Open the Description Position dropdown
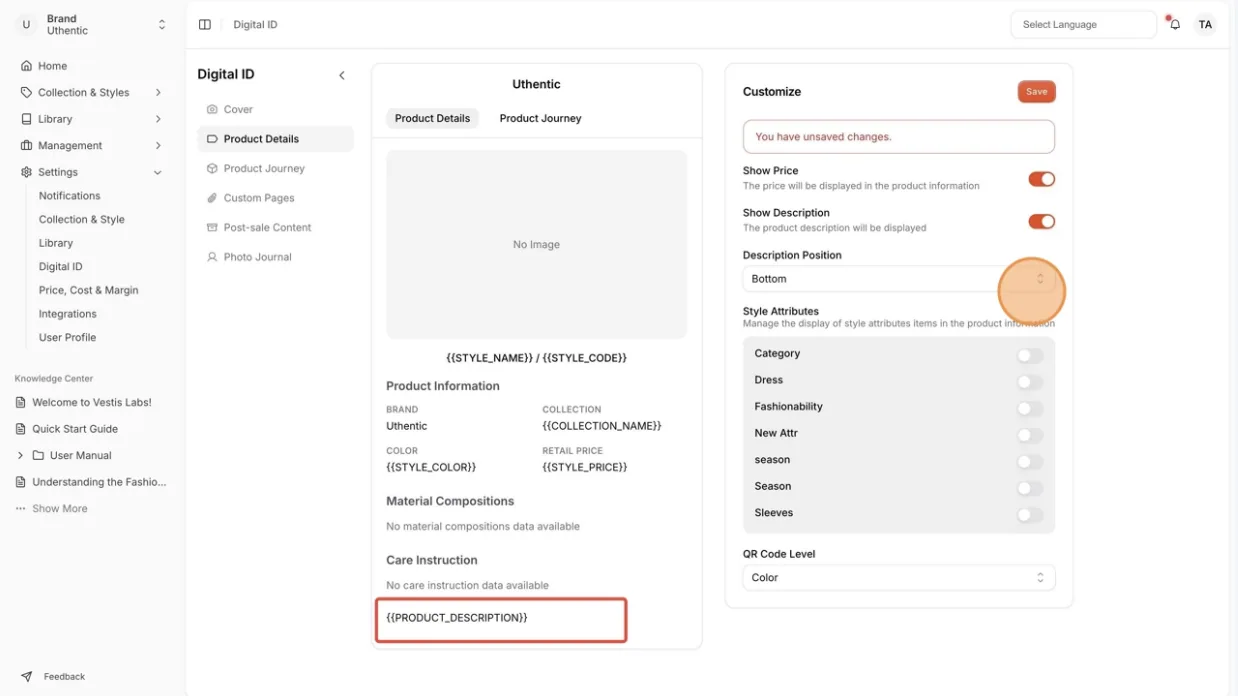Viewport: 1238px width, 696px height. coord(898,279)
